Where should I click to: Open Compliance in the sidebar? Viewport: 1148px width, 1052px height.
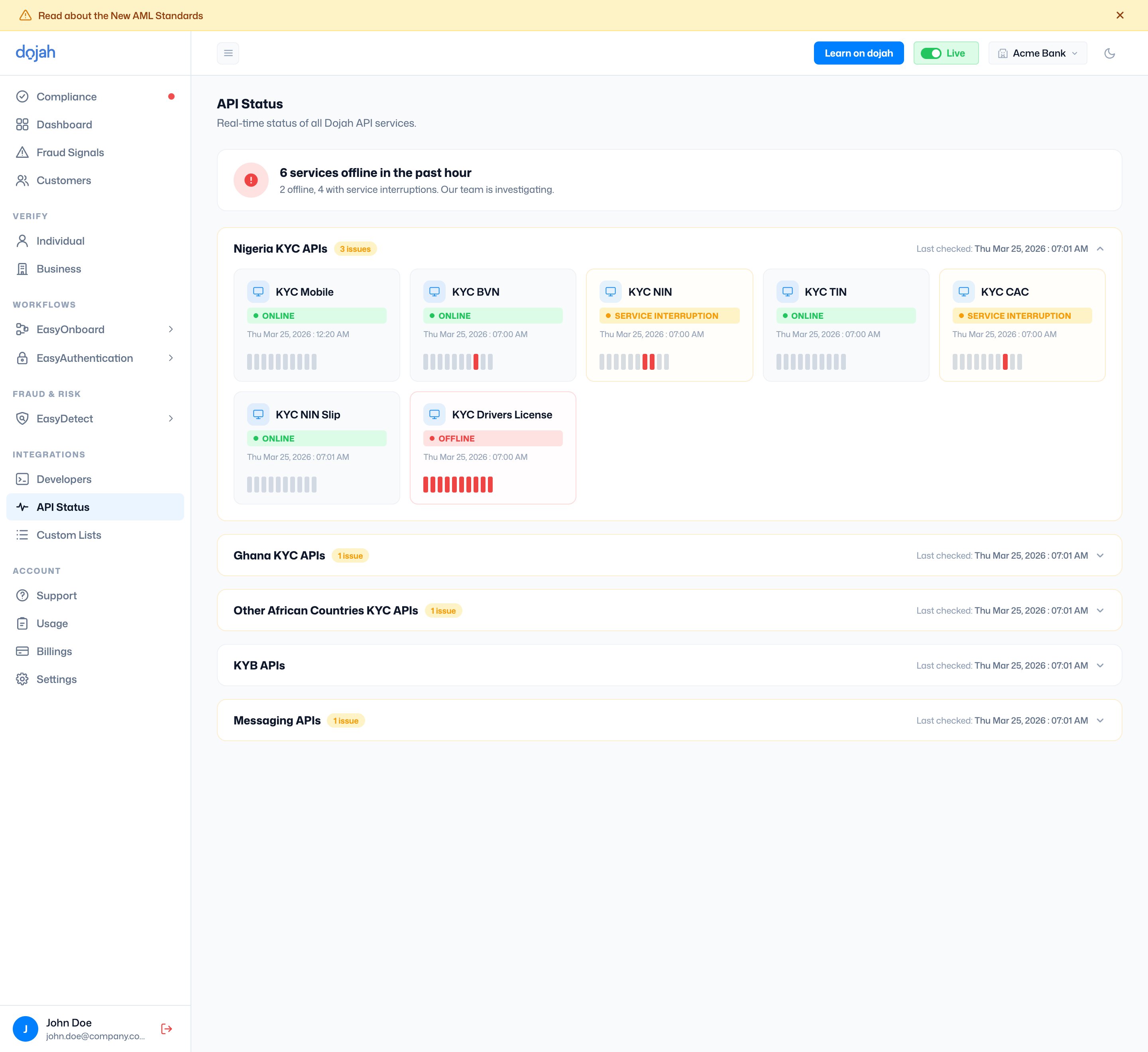point(95,97)
